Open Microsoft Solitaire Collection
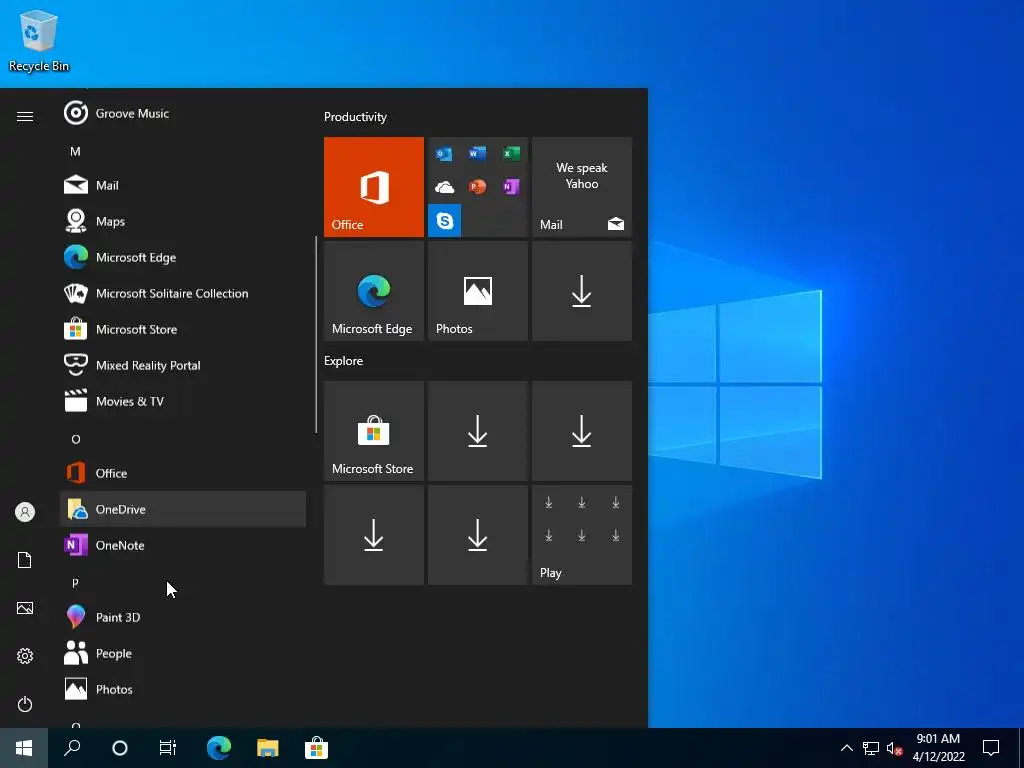1024x768 pixels. (183, 293)
